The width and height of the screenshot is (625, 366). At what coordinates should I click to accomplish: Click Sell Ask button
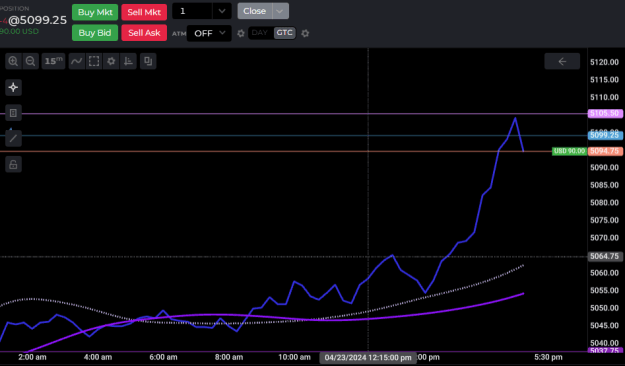[x=144, y=33]
